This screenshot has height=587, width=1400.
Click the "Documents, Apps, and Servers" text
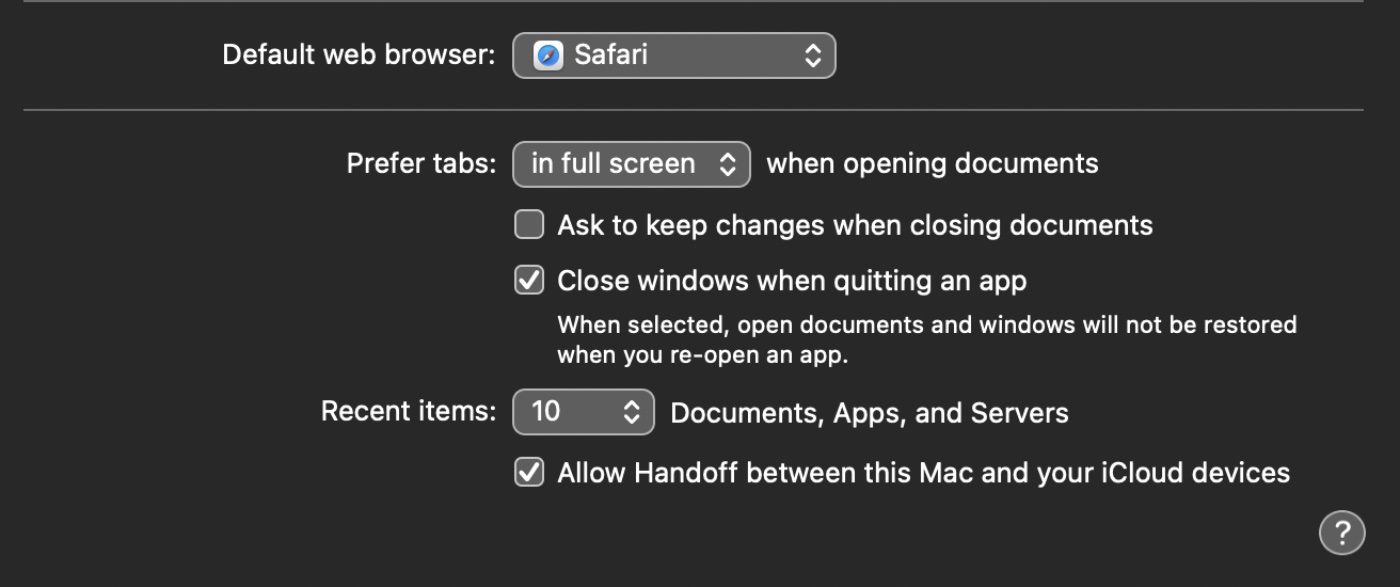[x=869, y=413]
